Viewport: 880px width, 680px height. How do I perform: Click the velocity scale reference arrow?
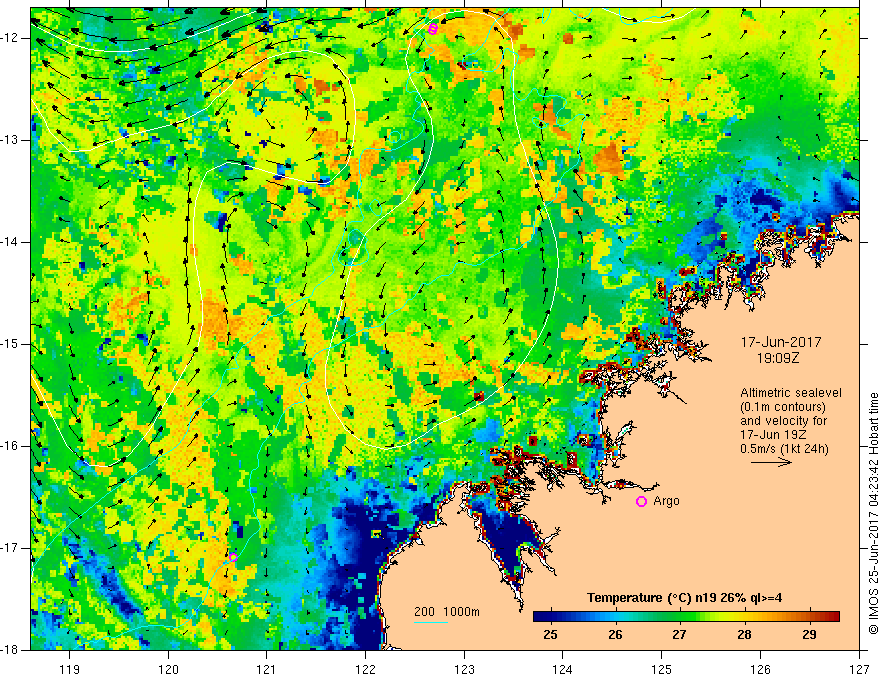click(x=772, y=462)
